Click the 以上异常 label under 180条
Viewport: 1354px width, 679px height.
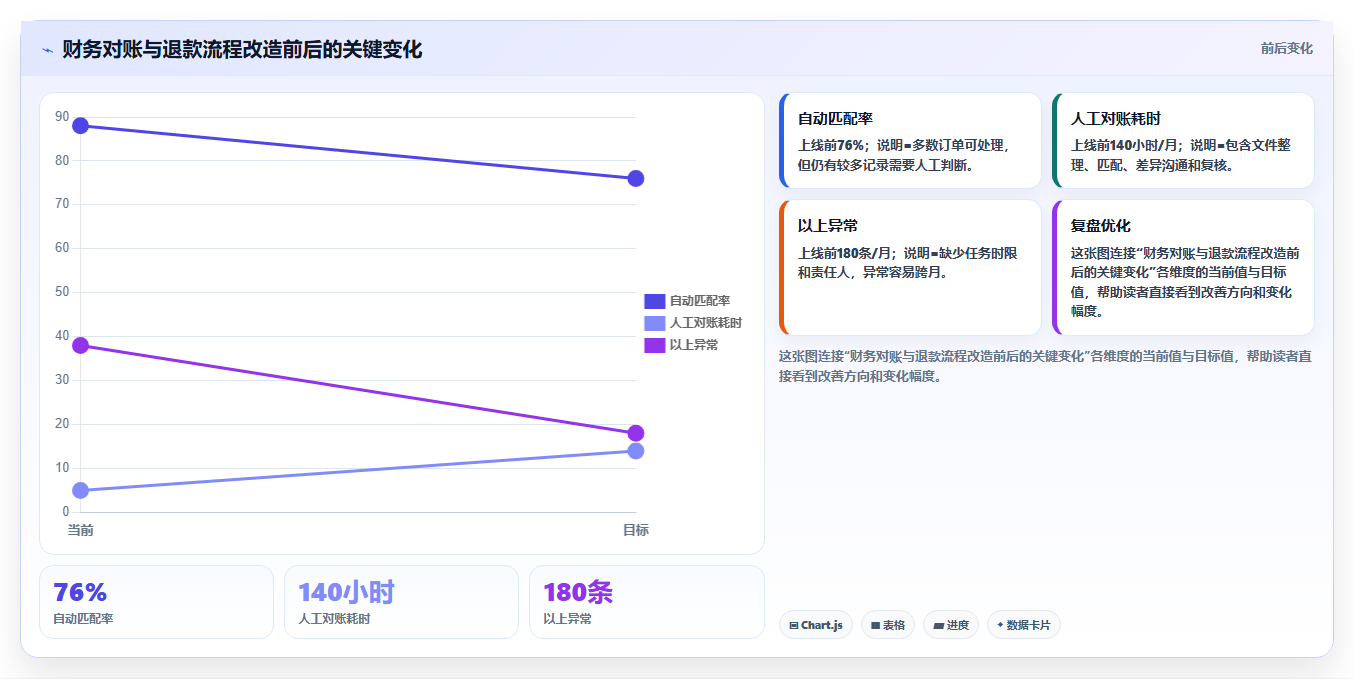coord(567,619)
